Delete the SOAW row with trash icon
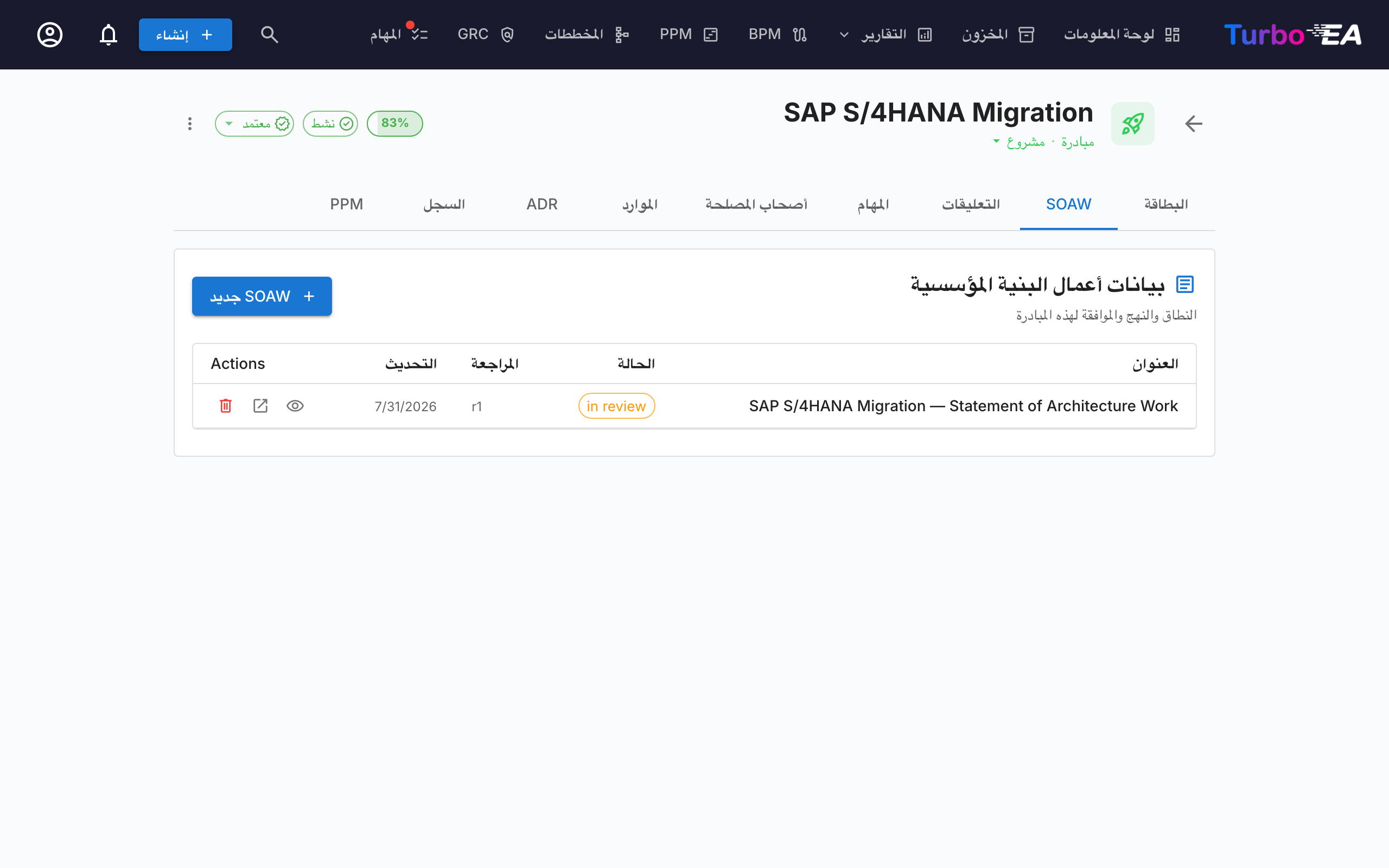 pyautogui.click(x=226, y=406)
